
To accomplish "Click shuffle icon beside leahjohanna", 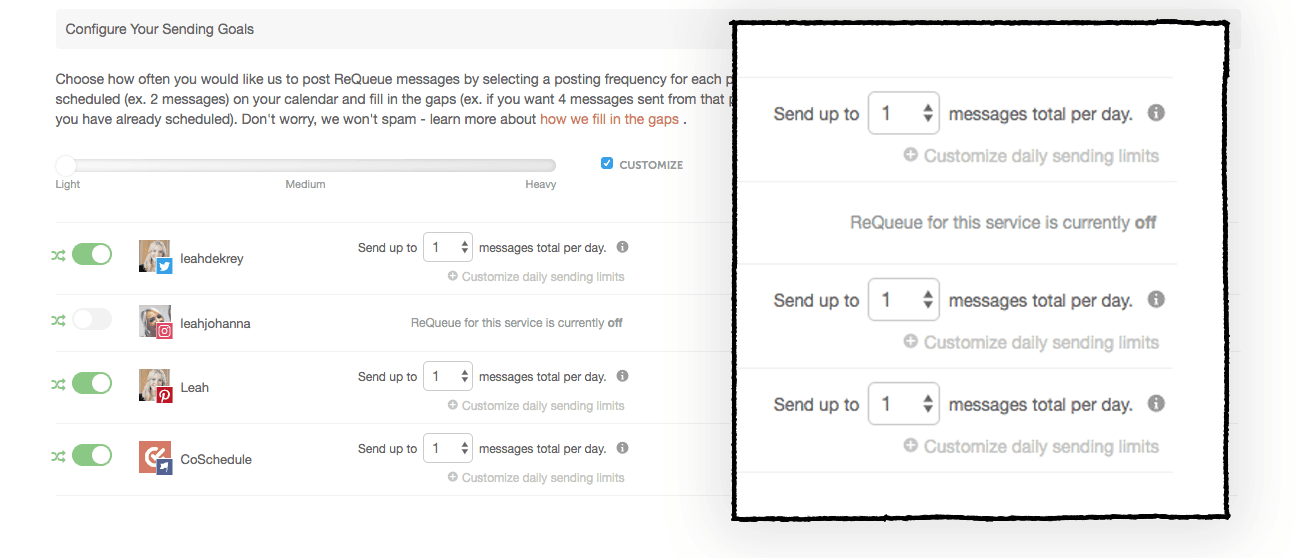I will (58, 321).
